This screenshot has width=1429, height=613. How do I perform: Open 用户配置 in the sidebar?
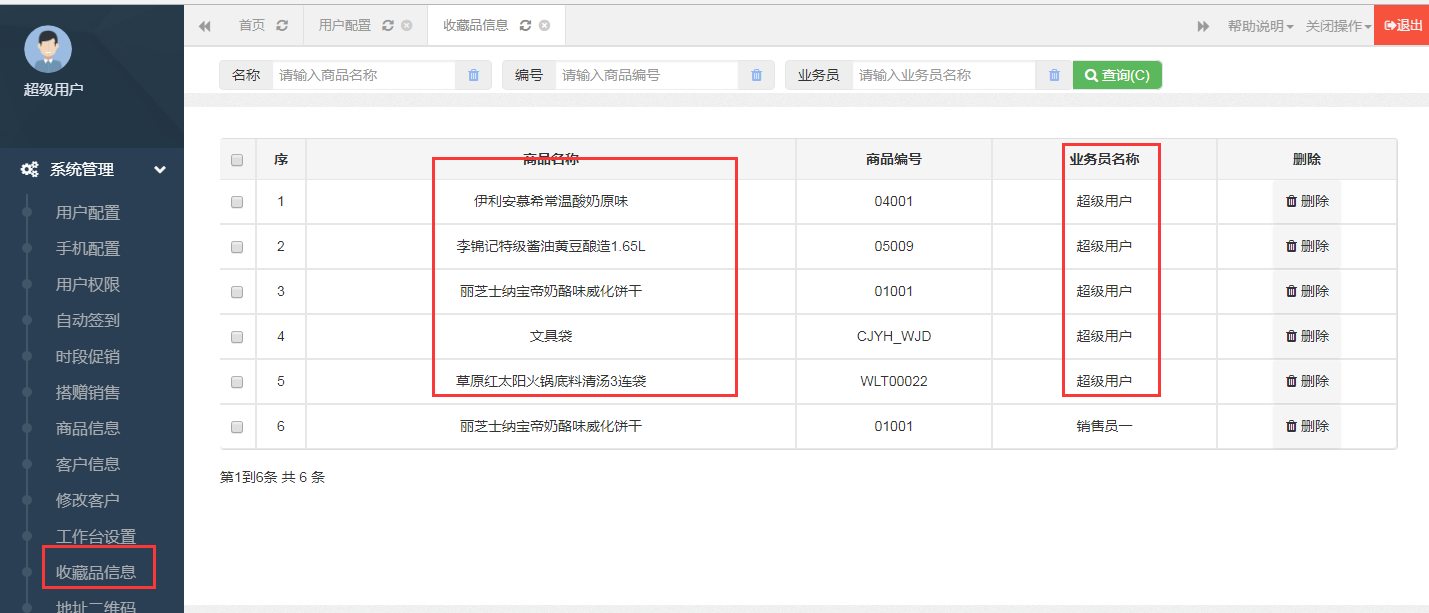pyautogui.click(x=88, y=212)
